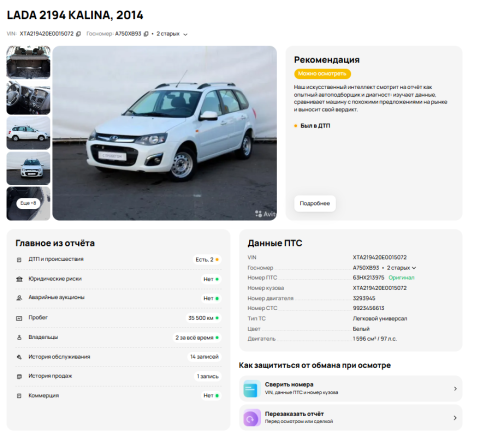This screenshot has width=492, height=447.
Task: Click the 'LADA 2194 KALINA, 2014' title
Action: pyautogui.click(x=75, y=15)
